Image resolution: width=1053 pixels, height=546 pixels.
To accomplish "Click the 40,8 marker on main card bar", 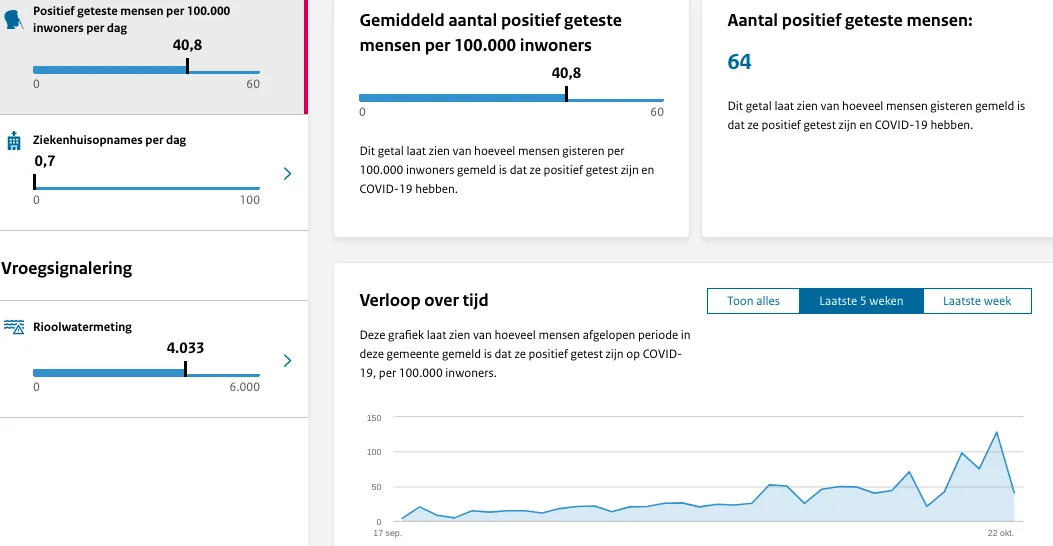I will coord(566,94).
